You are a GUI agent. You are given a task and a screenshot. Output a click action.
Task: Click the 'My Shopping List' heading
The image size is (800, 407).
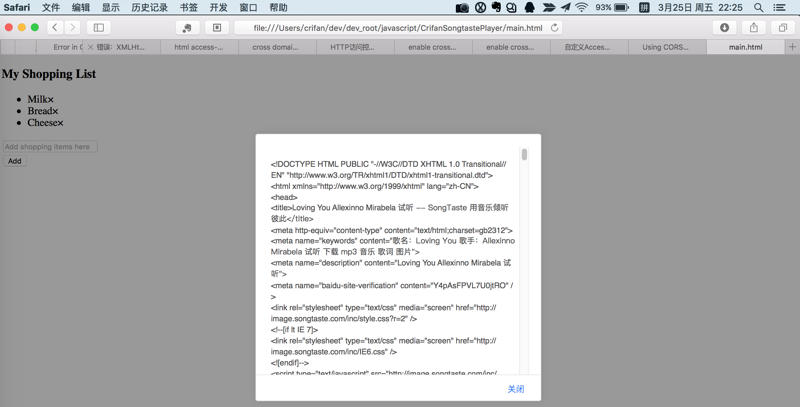click(x=49, y=74)
